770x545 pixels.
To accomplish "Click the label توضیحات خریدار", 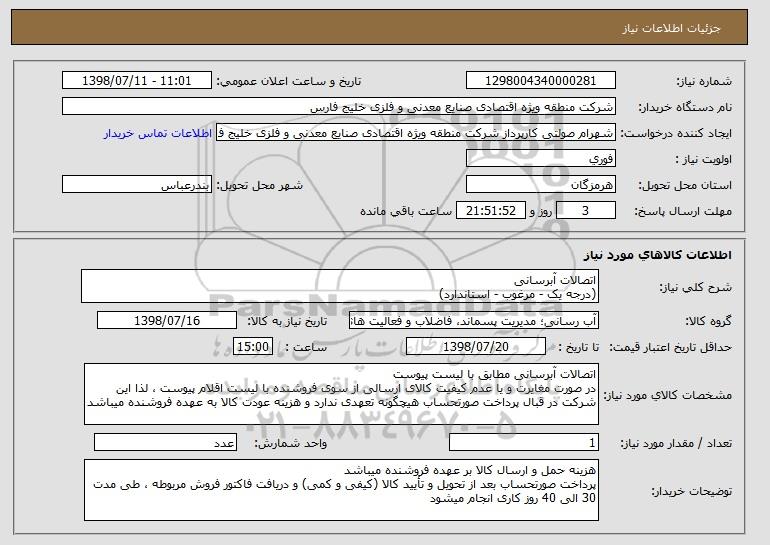I will point(691,491).
